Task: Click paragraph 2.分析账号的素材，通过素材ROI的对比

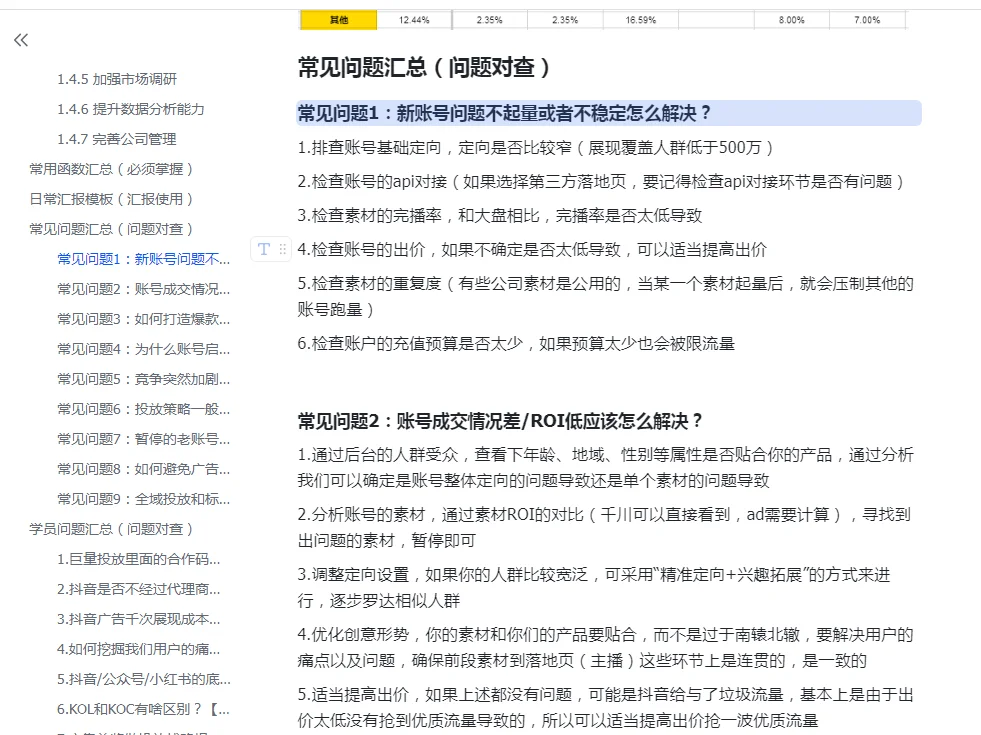Action: click(604, 527)
